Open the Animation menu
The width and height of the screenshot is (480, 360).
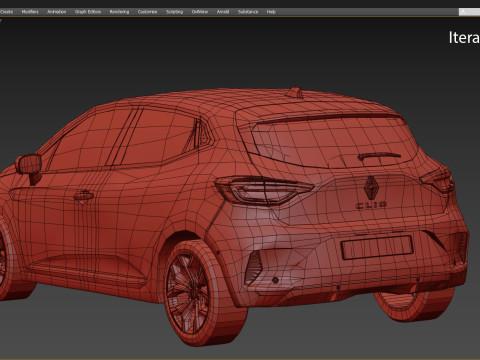click(56, 12)
